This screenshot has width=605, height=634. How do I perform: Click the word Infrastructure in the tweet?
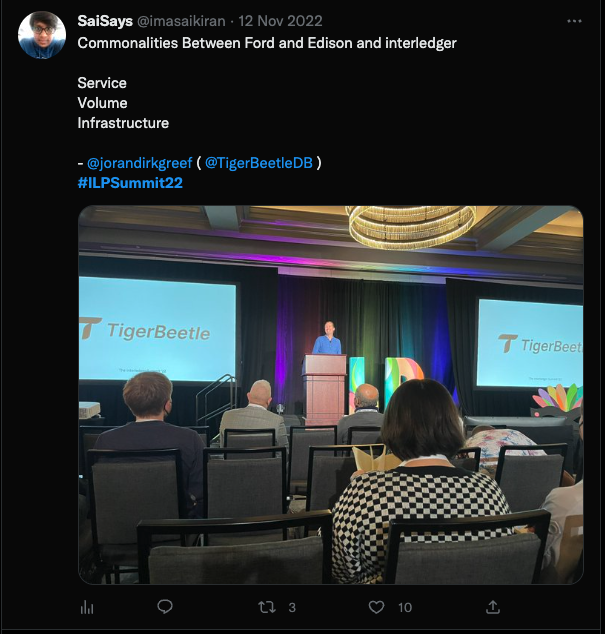[x=123, y=123]
